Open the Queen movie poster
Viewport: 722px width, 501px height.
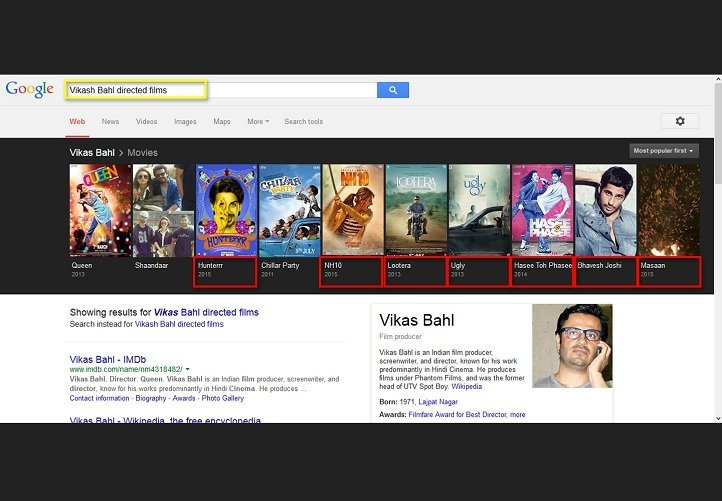point(100,210)
